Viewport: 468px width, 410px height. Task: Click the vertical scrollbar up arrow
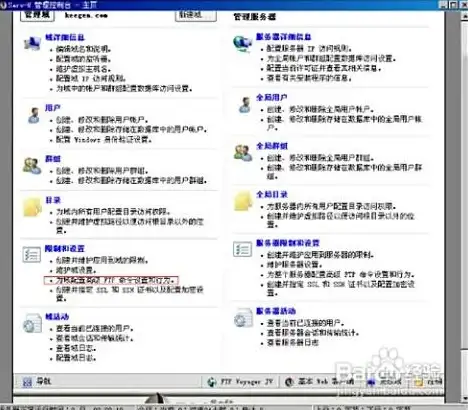[x=464, y=16]
